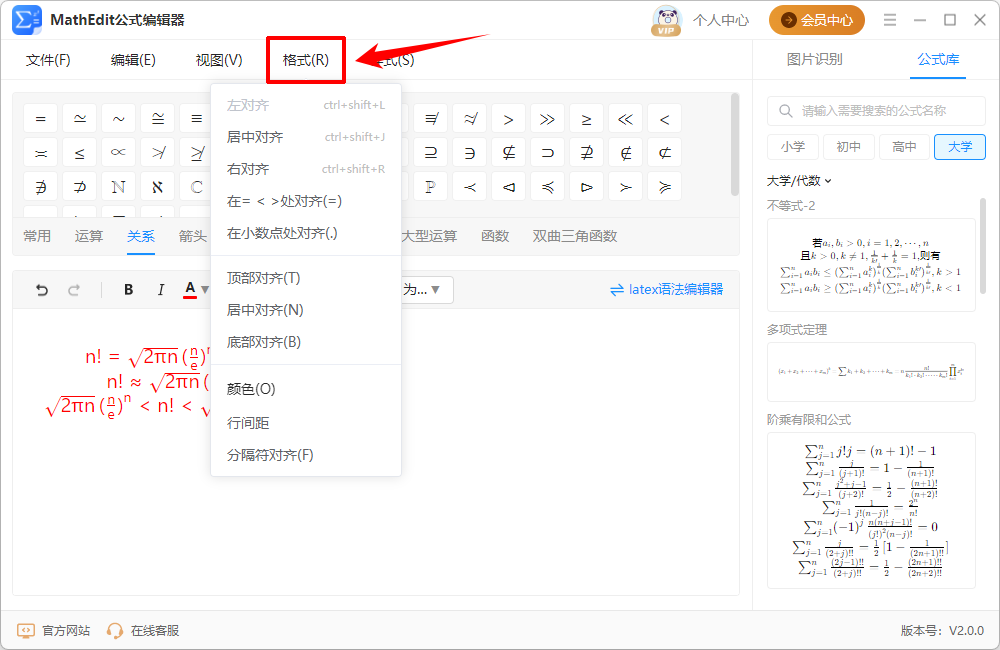Insert the not-an-element-of (∉) symbol
The width and height of the screenshot is (1000, 650).
tap(626, 153)
